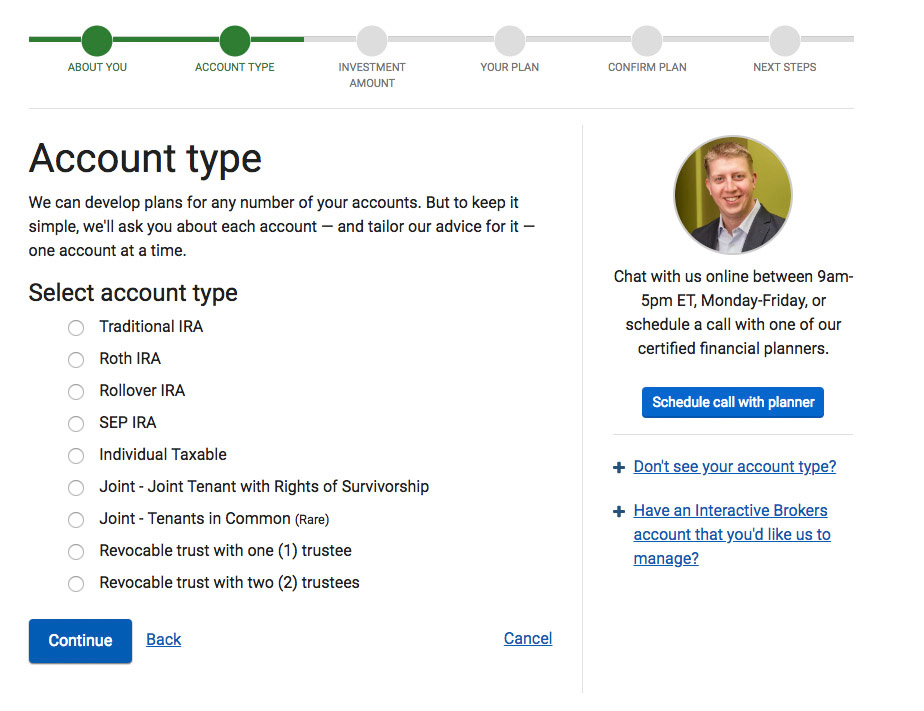Screen dimensions: 924x711
Task: Click the Your Plan step circle
Action: (509, 41)
